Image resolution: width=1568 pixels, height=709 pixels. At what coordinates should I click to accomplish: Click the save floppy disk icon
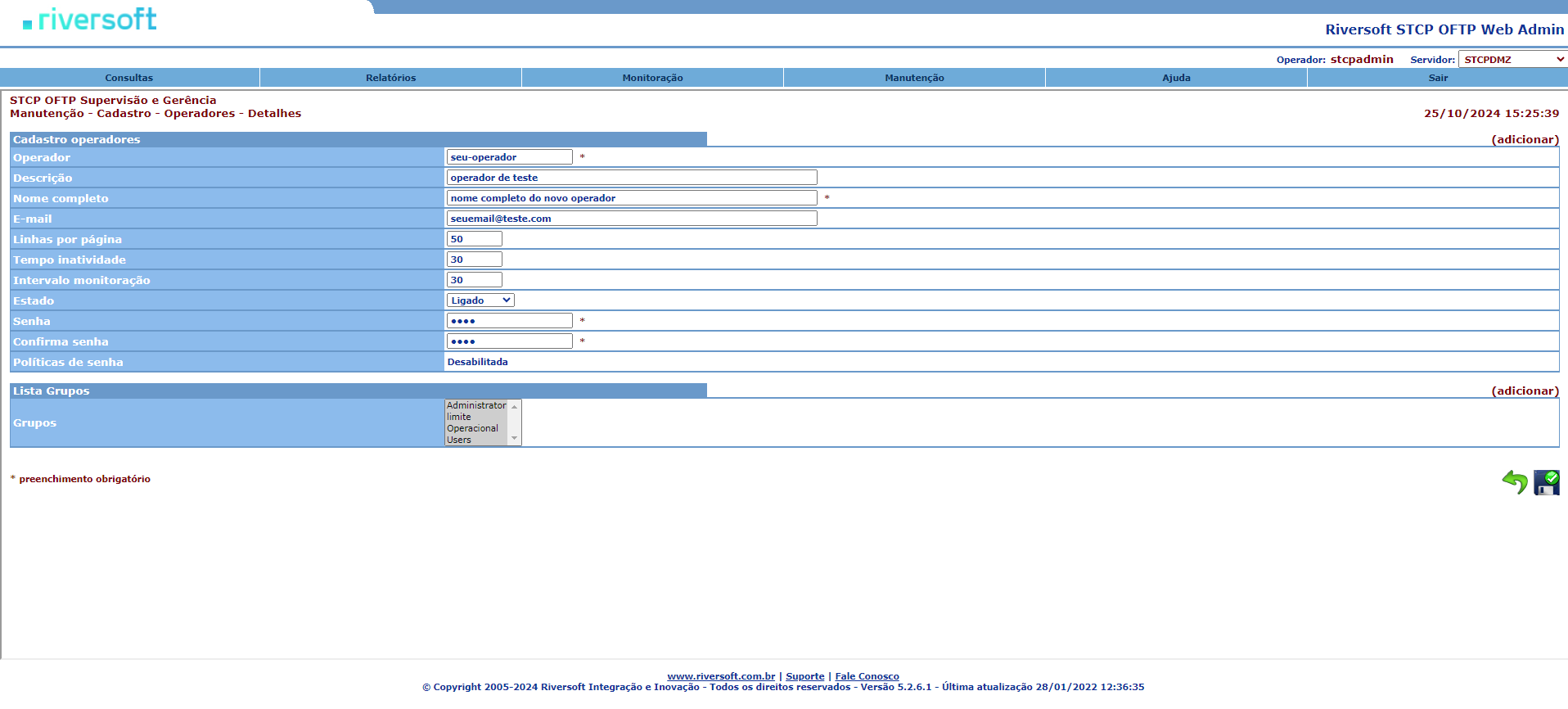point(1547,482)
